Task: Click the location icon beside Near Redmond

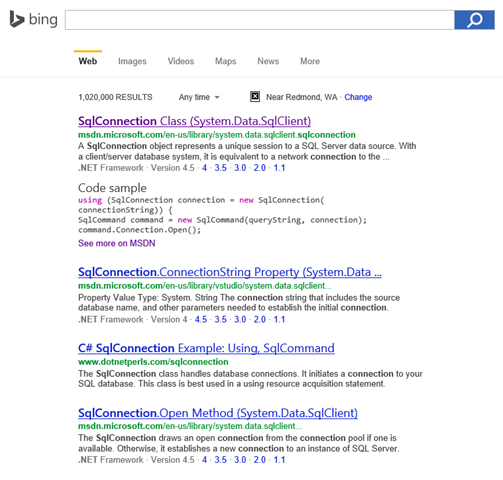Action: (255, 97)
